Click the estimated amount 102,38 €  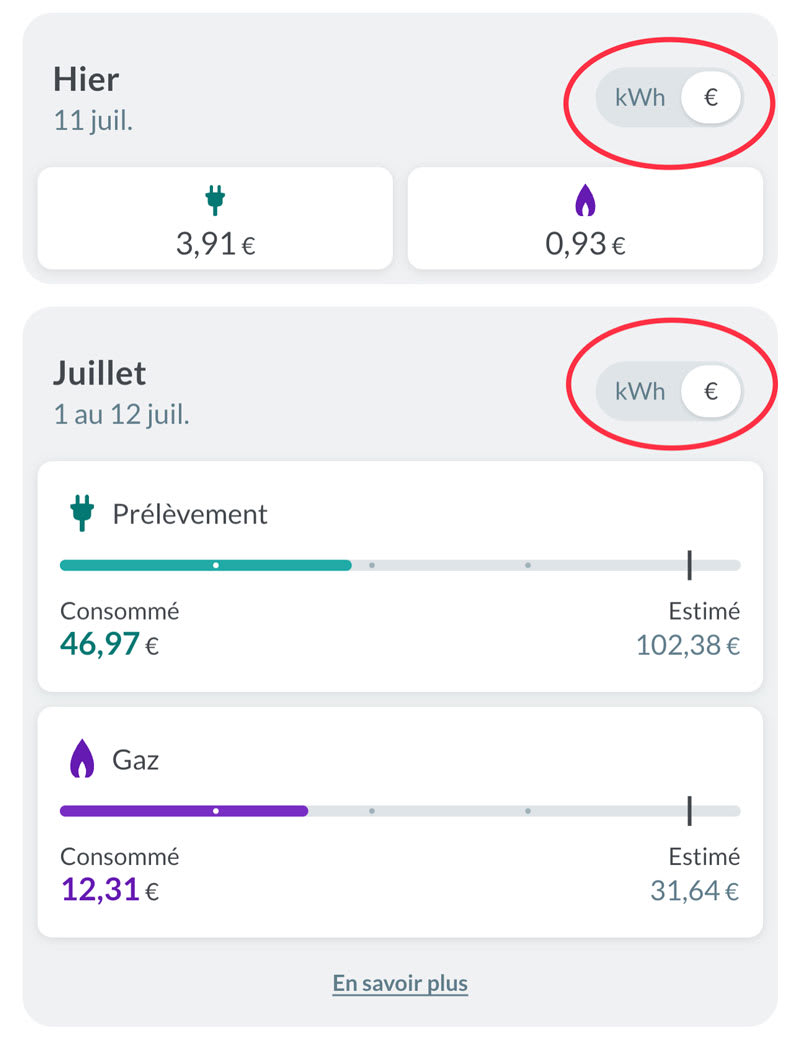pos(688,645)
